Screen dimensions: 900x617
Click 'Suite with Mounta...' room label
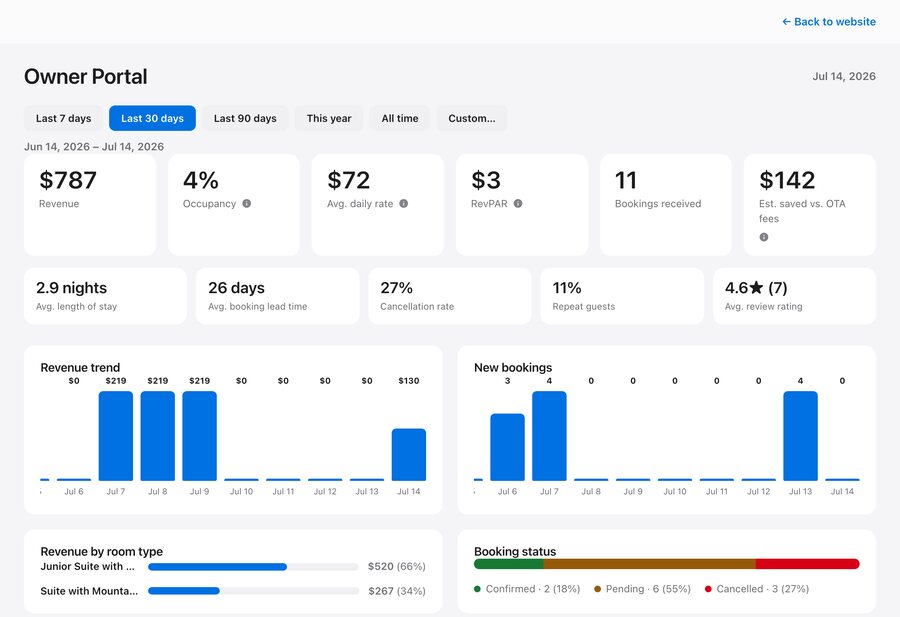(x=89, y=591)
